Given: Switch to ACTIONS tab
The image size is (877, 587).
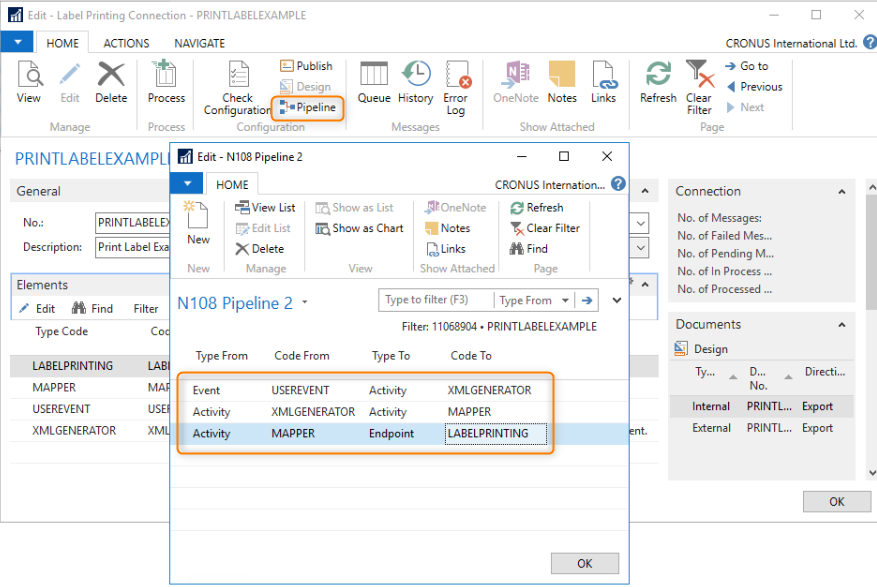Looking at the screenshot, I should [x=126, y=43].
